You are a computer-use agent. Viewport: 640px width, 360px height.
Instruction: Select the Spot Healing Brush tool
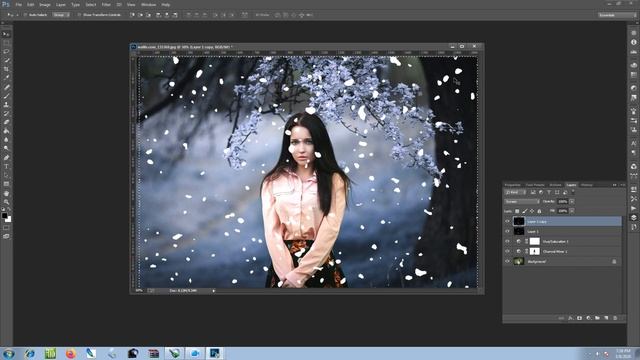pyautogui.click(x=6, y=87)
